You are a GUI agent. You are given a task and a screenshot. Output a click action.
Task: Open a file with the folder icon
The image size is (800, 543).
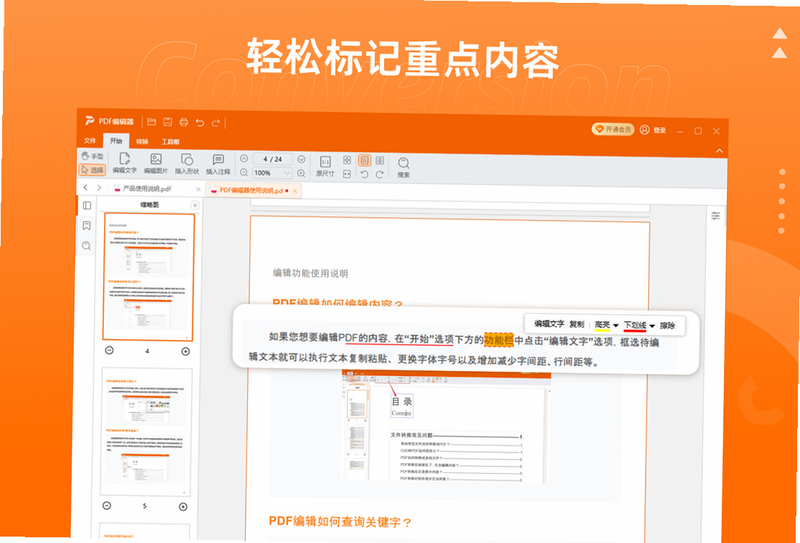coord(152,121)
